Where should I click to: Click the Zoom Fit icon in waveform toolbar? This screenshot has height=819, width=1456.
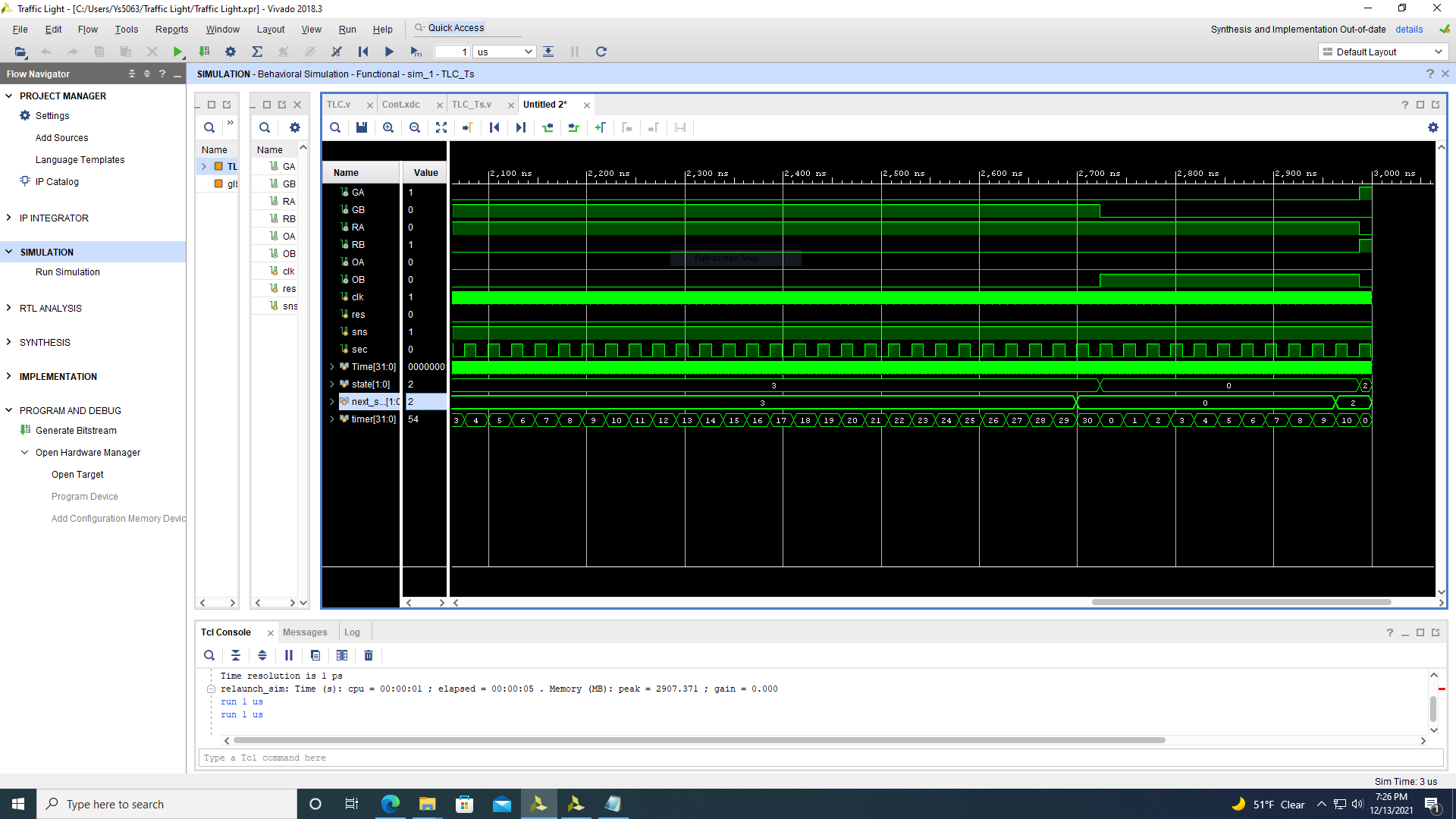(x=441, y=127)
